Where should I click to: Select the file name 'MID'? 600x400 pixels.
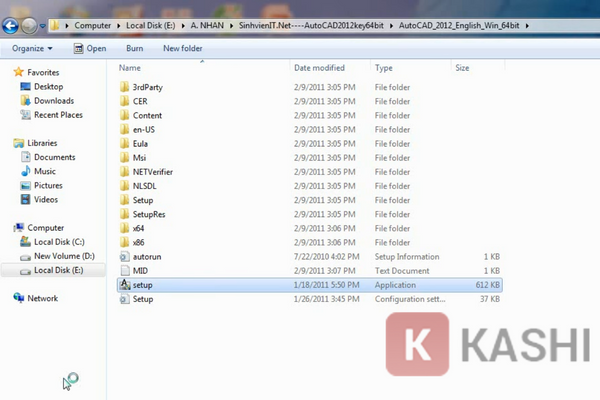[x=140, y=271]
